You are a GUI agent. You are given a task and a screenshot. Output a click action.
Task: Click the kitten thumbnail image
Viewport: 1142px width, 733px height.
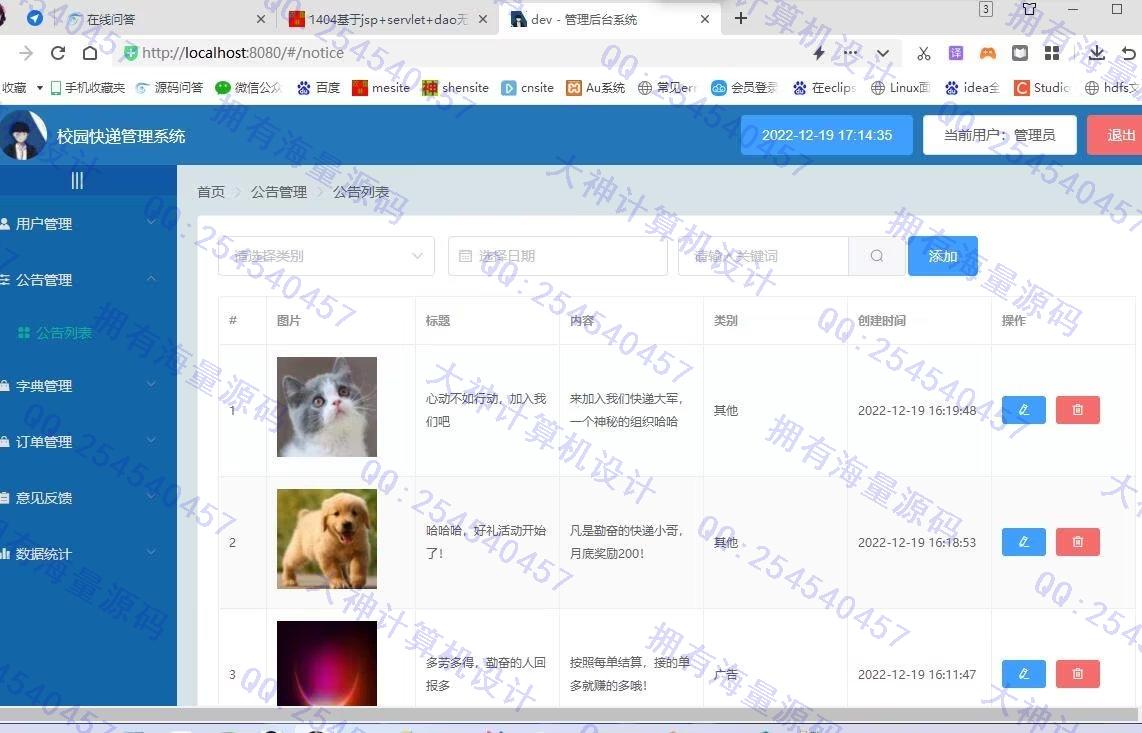pyautogui.click(x=327, y=407)
